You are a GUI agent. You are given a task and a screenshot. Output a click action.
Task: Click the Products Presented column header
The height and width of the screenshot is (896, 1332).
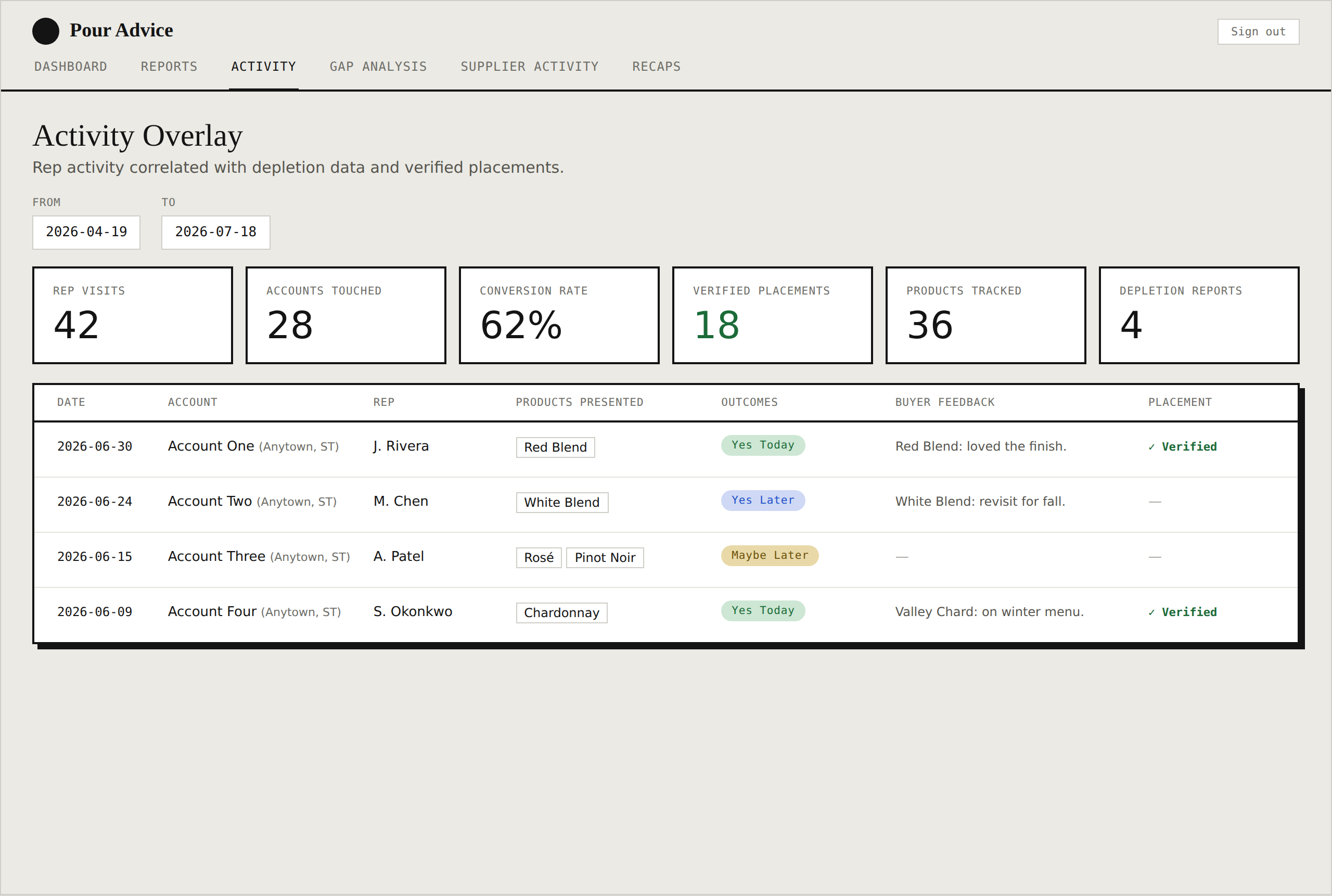[x=580, y=402]
